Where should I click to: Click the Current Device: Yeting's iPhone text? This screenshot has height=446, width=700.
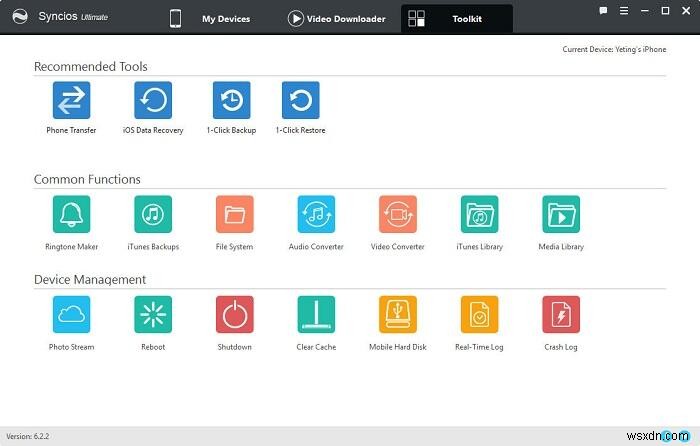coord(614,50)
